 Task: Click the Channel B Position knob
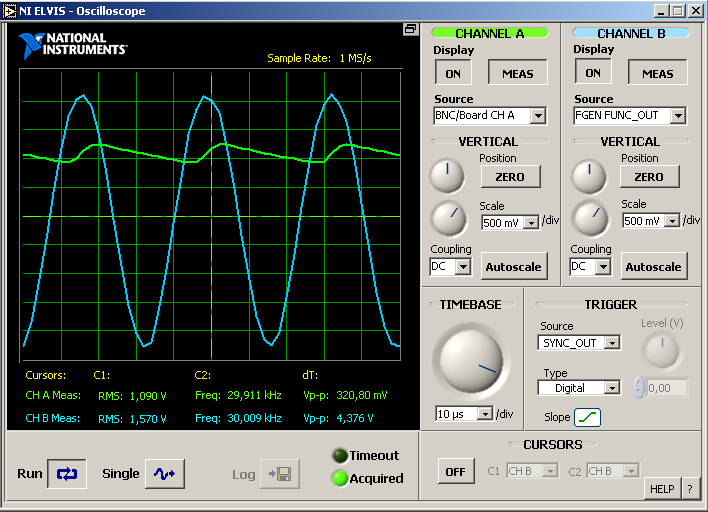(589, 177)
